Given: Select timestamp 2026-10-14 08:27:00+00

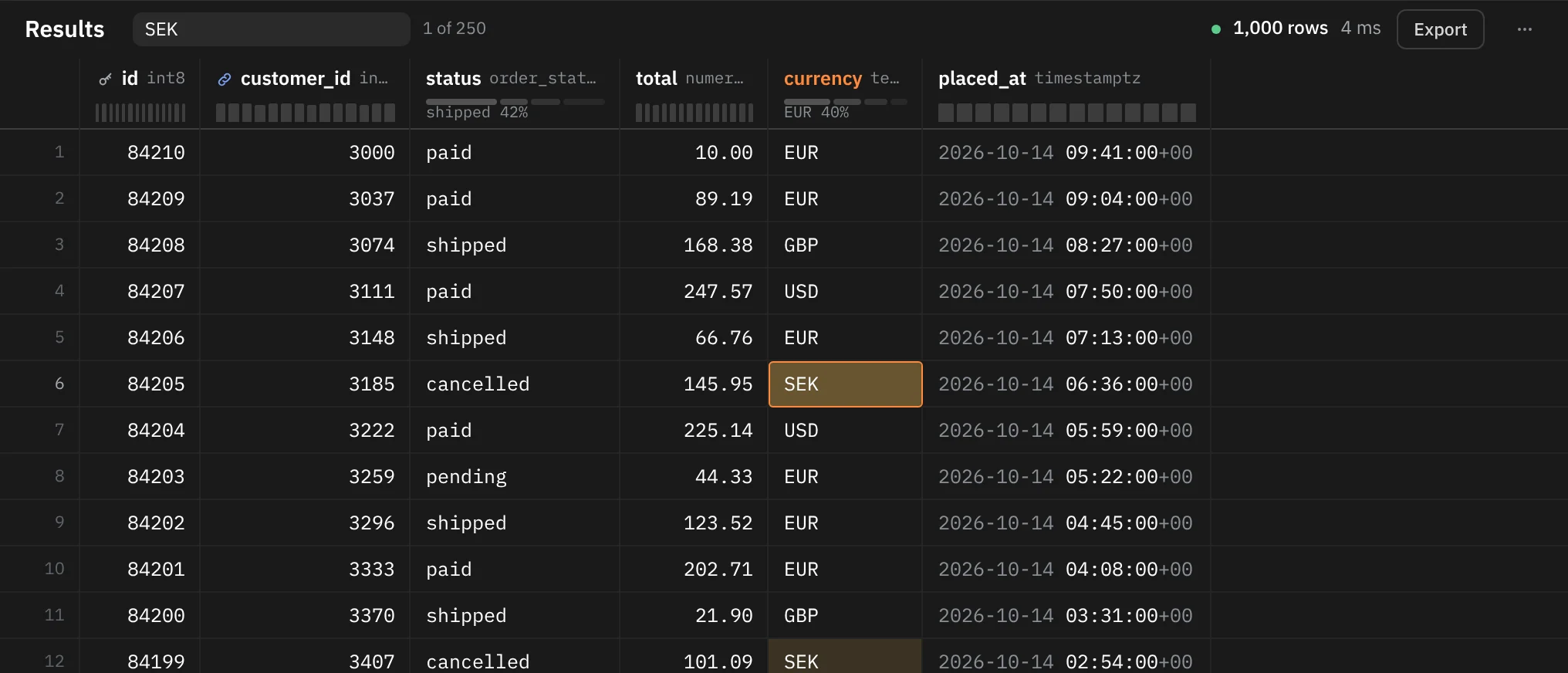Looking at the screenshot, I should point(1066,245).
